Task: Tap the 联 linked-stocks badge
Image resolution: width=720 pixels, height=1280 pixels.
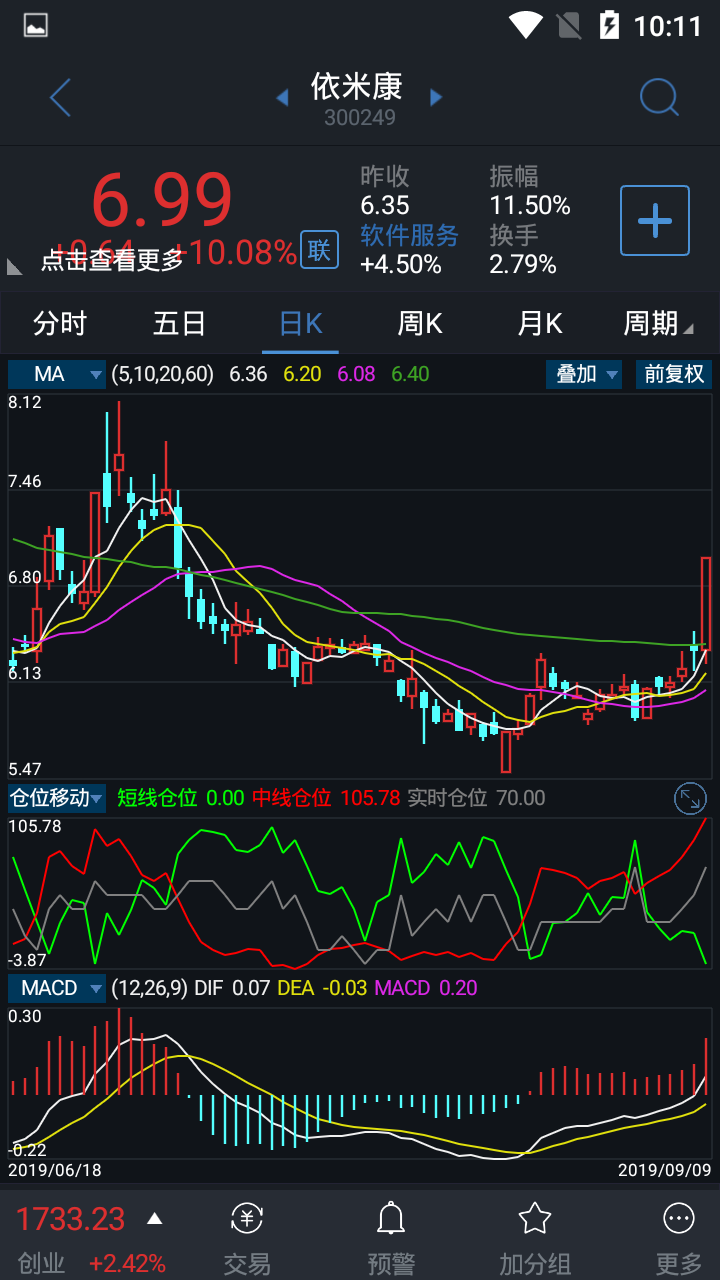Action: 319,250
